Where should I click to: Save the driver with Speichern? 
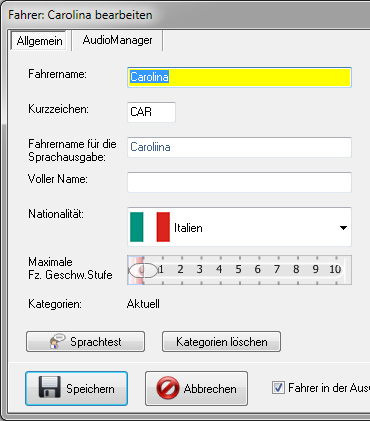click(76, 388)
